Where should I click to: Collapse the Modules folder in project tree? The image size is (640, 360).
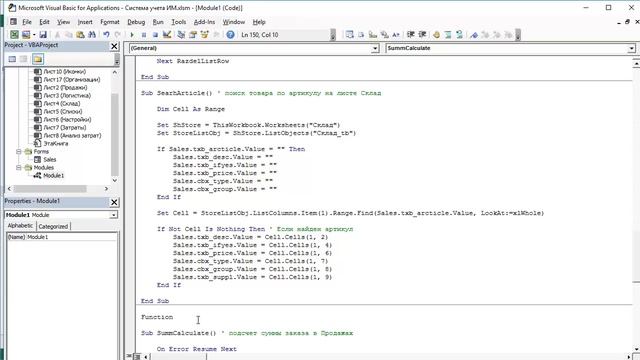click(19, 167)
